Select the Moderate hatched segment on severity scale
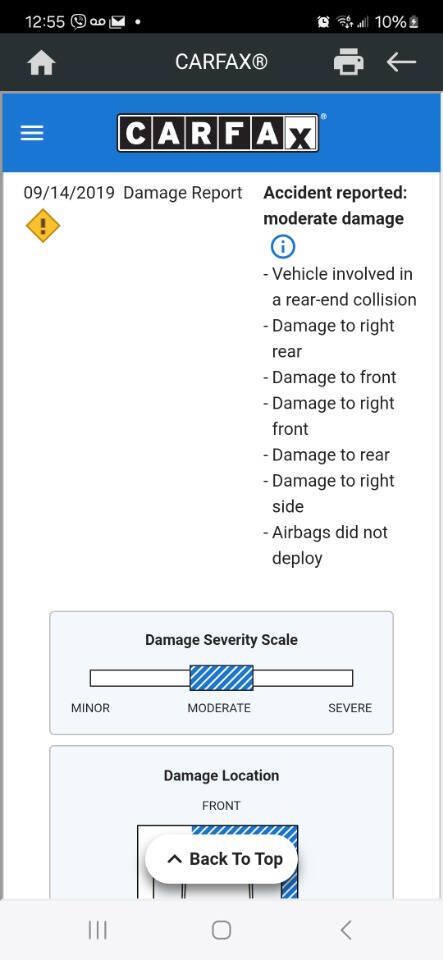Screen dimensions: 443x960 (x=222, y=678)
